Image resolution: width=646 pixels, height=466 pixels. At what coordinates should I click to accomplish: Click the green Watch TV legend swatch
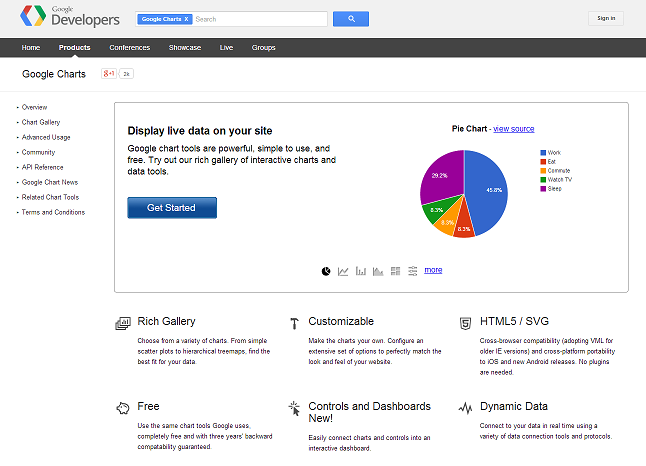click(x=543, y=180)
